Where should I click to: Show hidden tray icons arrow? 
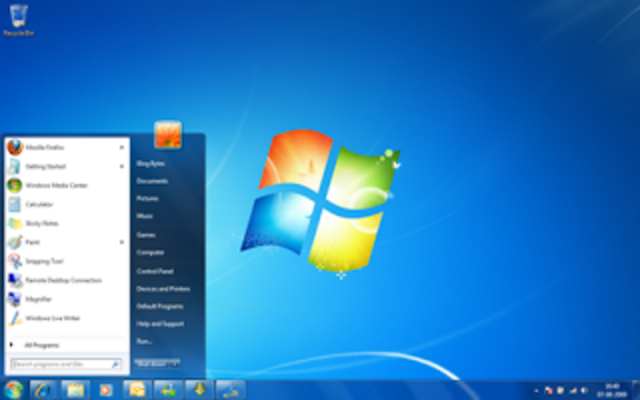point(536,391)
